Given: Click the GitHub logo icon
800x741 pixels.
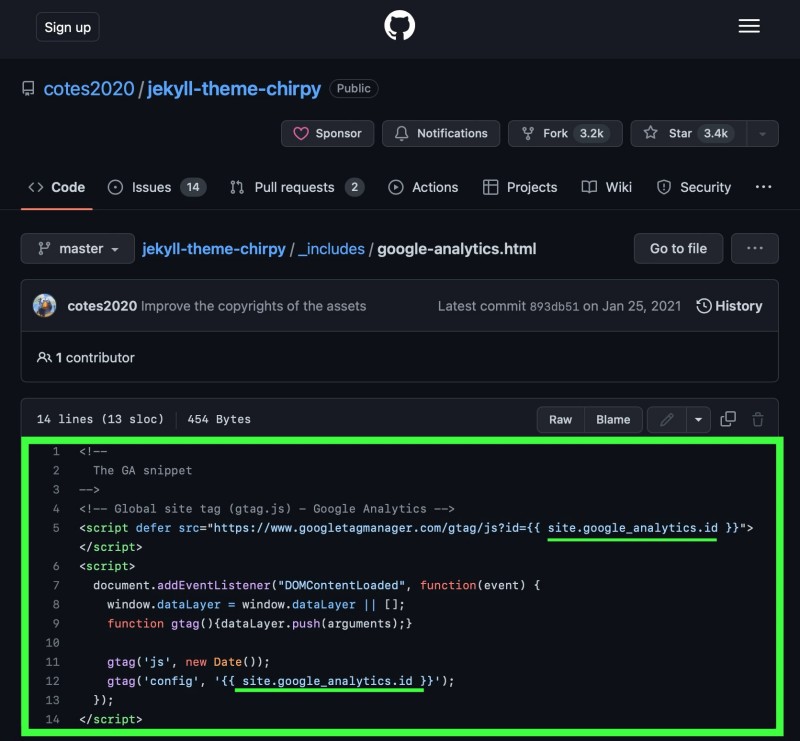Looking at the screenshot, I should click(399, 27).
